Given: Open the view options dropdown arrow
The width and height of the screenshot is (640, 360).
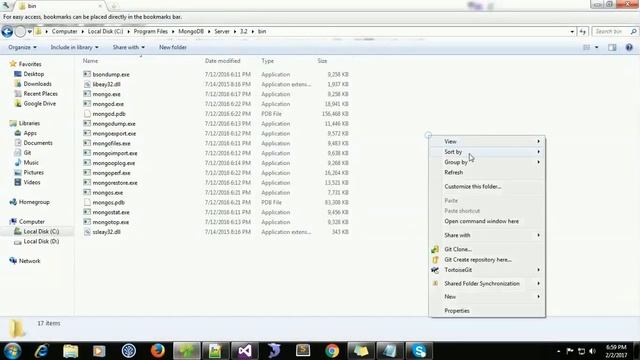Looking at the screenshot, I should (x=596, y=47).
